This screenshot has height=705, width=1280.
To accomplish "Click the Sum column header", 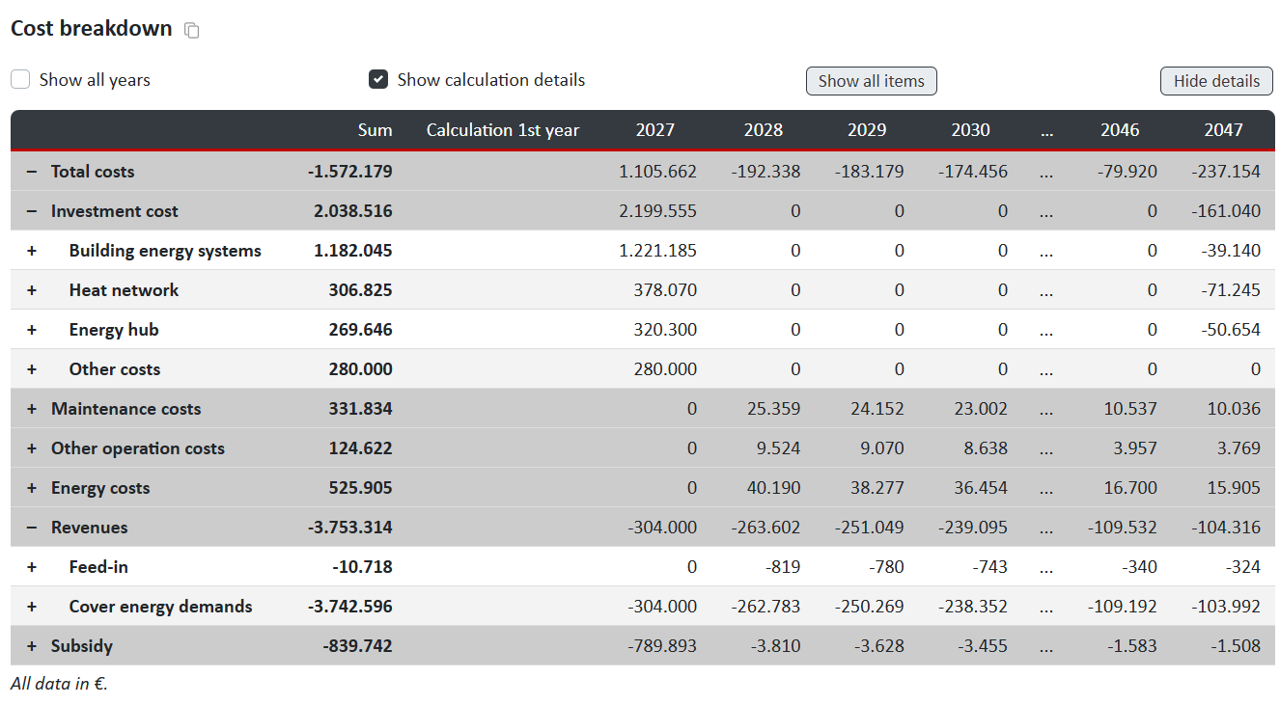I will click(375, 130).
